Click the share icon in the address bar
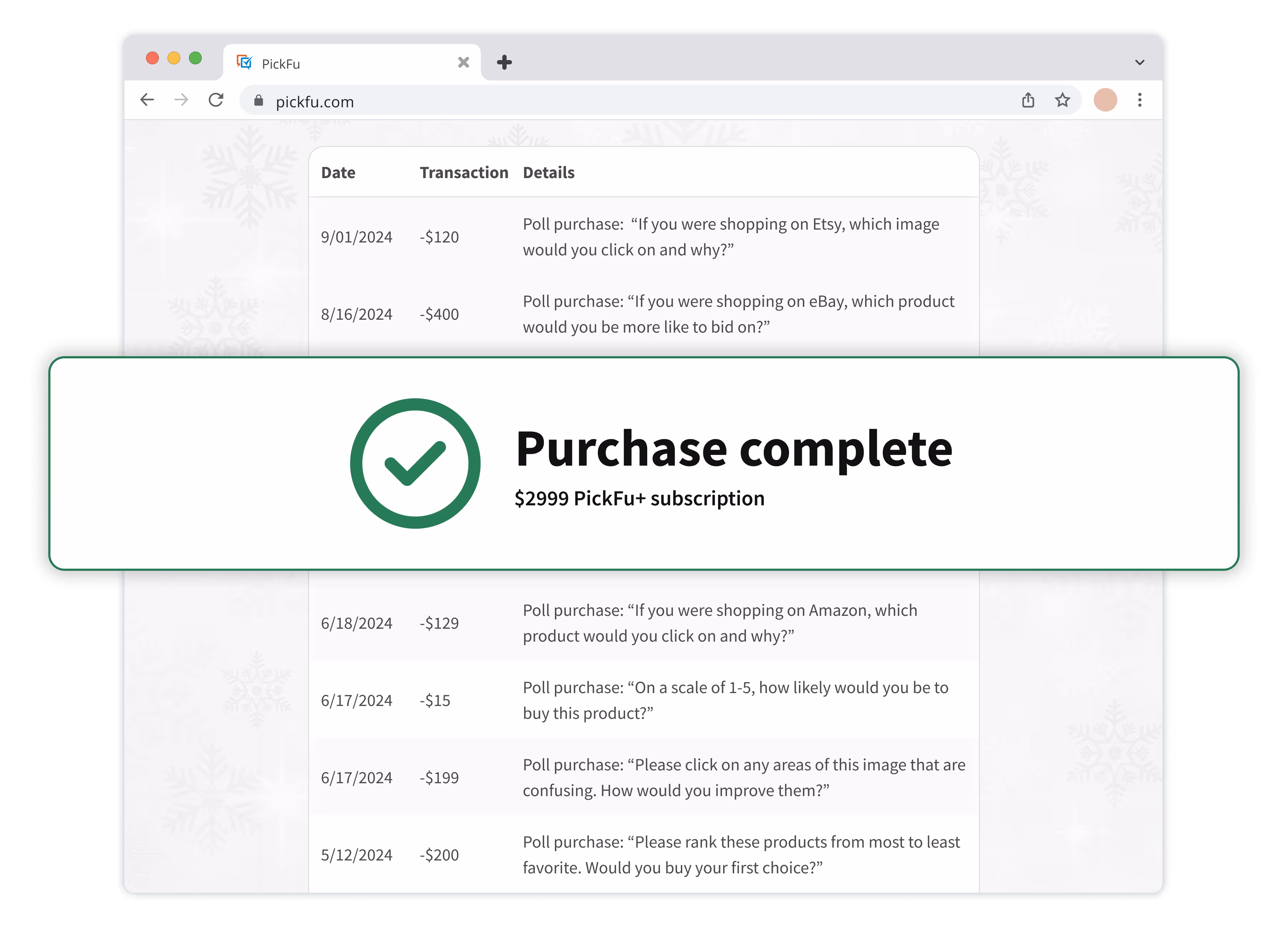Image resolution: width=1288 pixels, height=927 pixels. coord(1028,100)
